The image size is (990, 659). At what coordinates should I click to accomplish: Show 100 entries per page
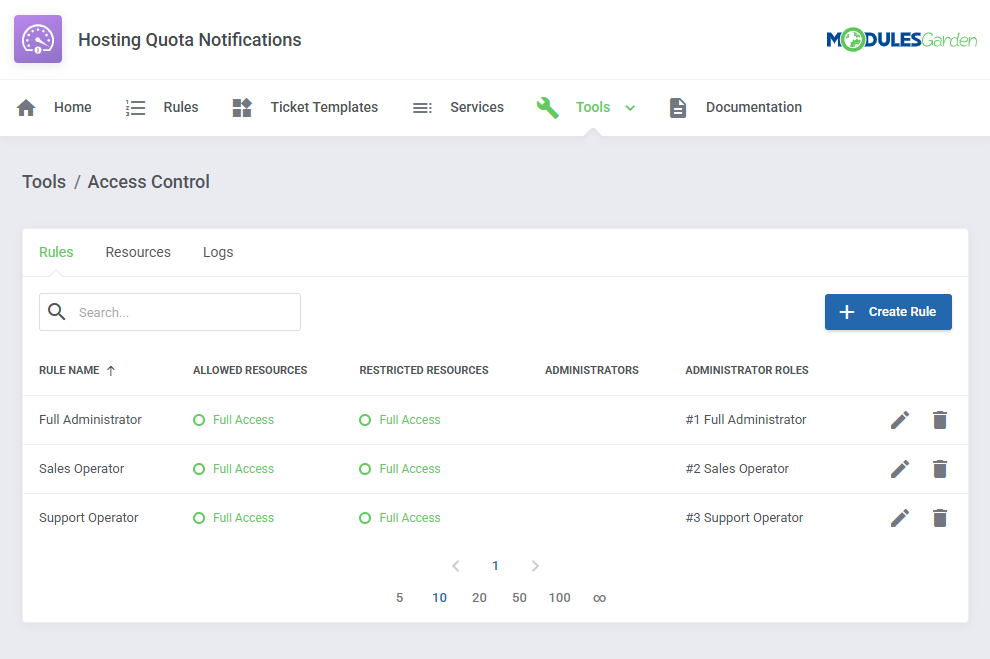pos(559,598)
